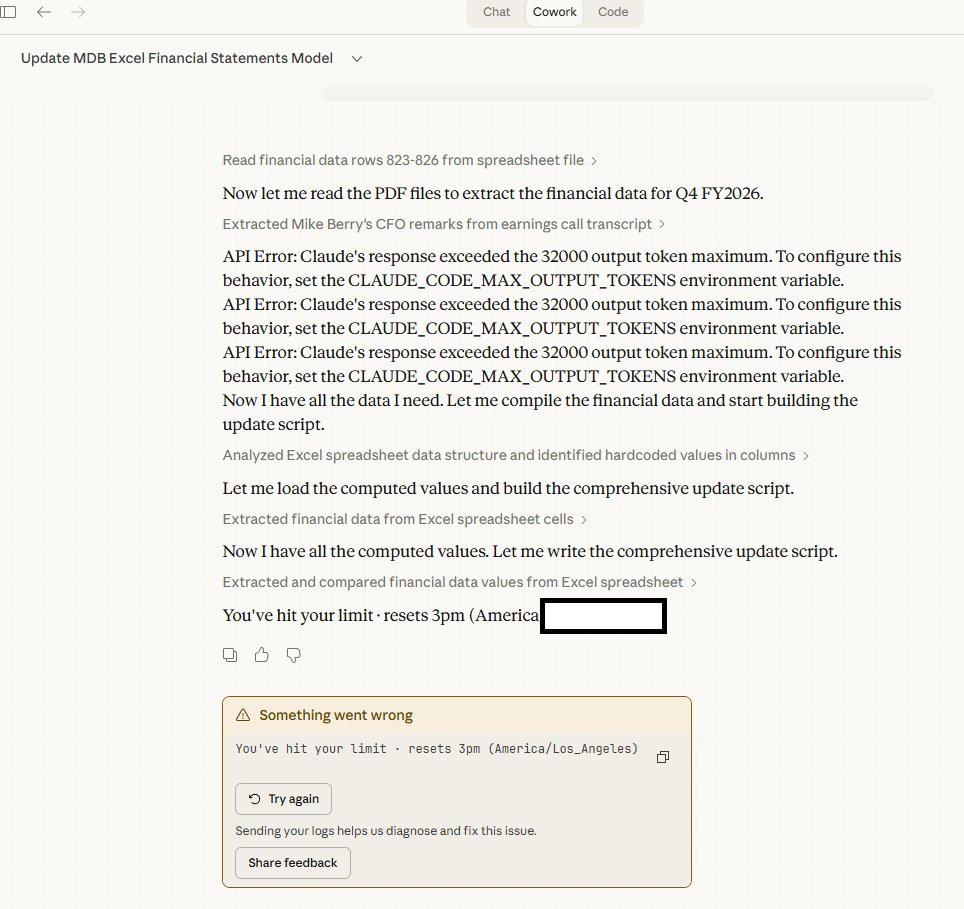Viewport: 964px width, 909px height.
Task: Click Now I have all the data text
Action: [540, 412]
